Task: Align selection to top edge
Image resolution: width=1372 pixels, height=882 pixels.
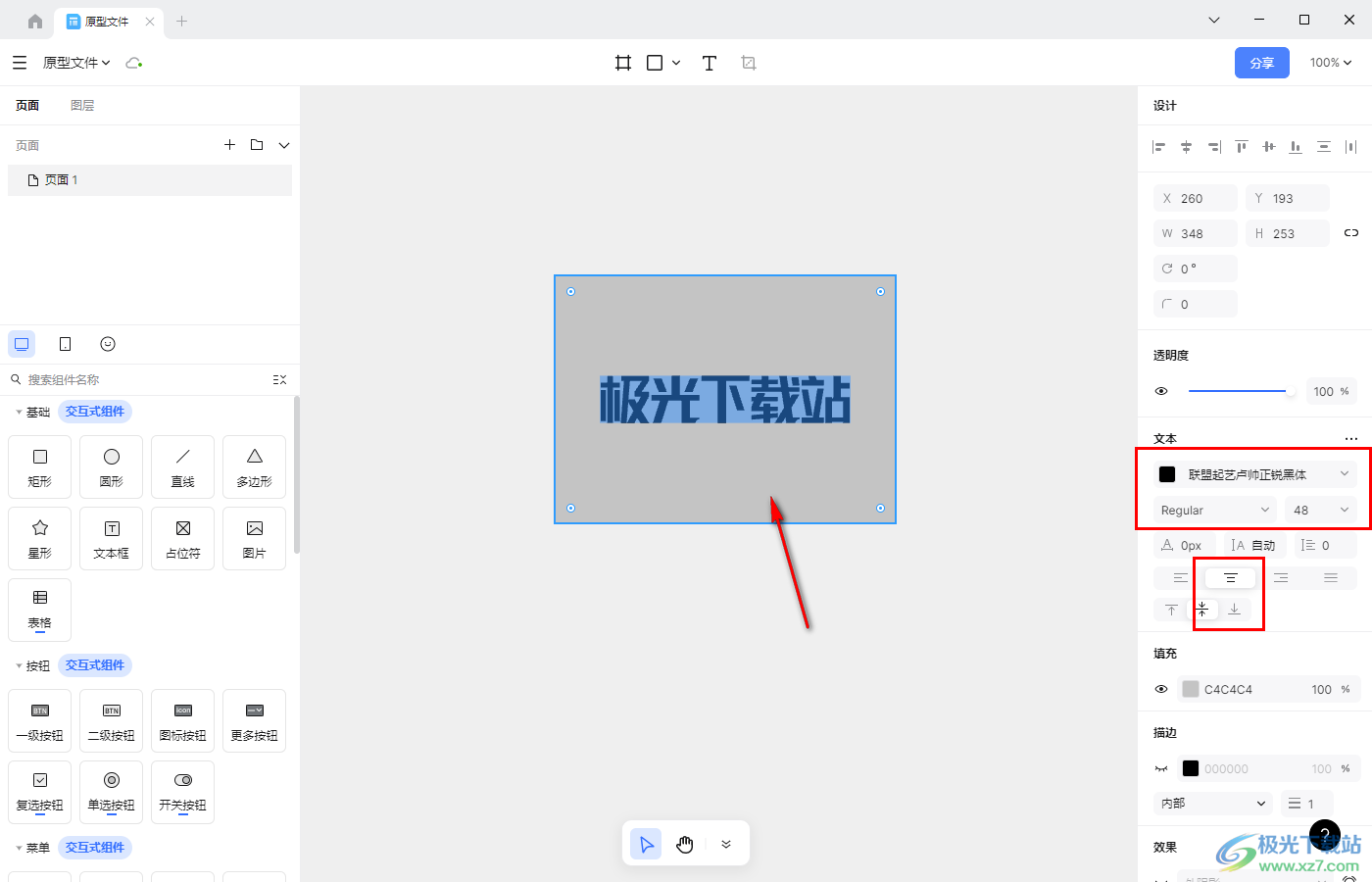Action: [1241, 147]
